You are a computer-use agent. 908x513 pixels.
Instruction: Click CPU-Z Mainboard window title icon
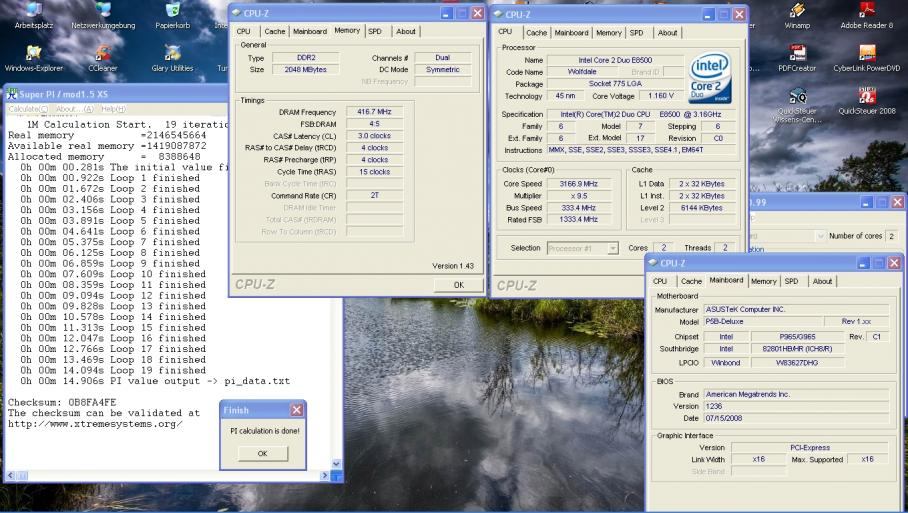pos(653,263)
